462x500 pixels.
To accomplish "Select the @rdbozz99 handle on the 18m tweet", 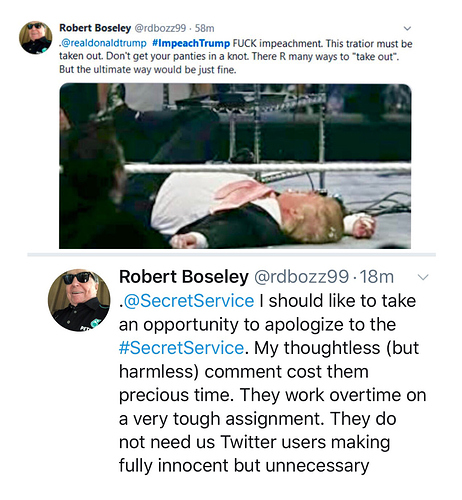I will 302,277.
